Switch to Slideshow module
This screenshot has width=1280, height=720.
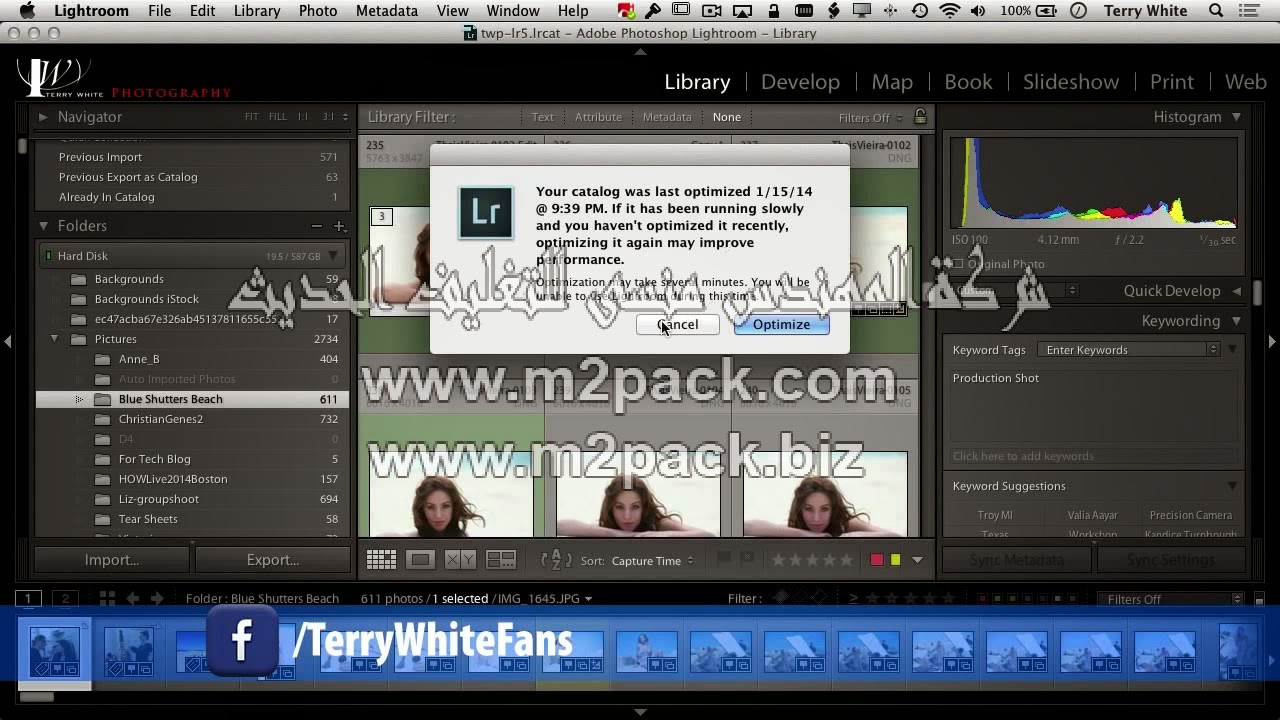(1071, 82)
